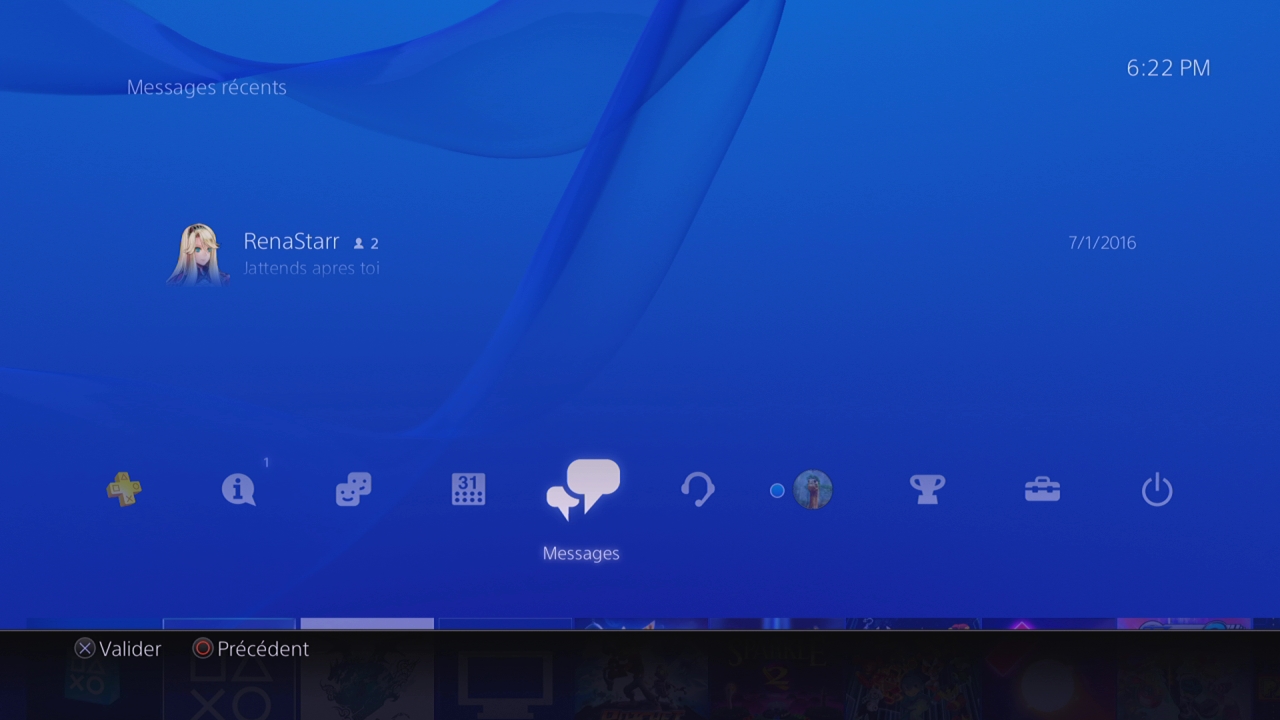Click the clock showing 6:22 PM
Image resolution: width=1280 pixels, height=720 pixels.
click(1168, 68)
